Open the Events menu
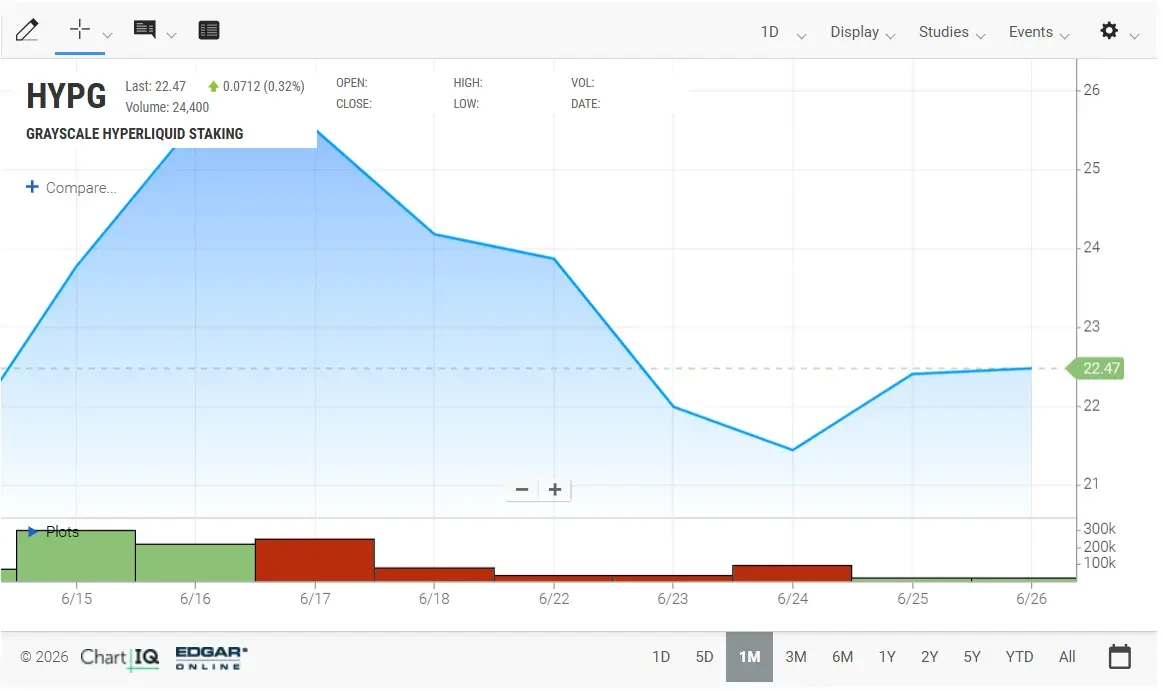This screenshot has height=691, width=1163. [x=1038, y=32]
